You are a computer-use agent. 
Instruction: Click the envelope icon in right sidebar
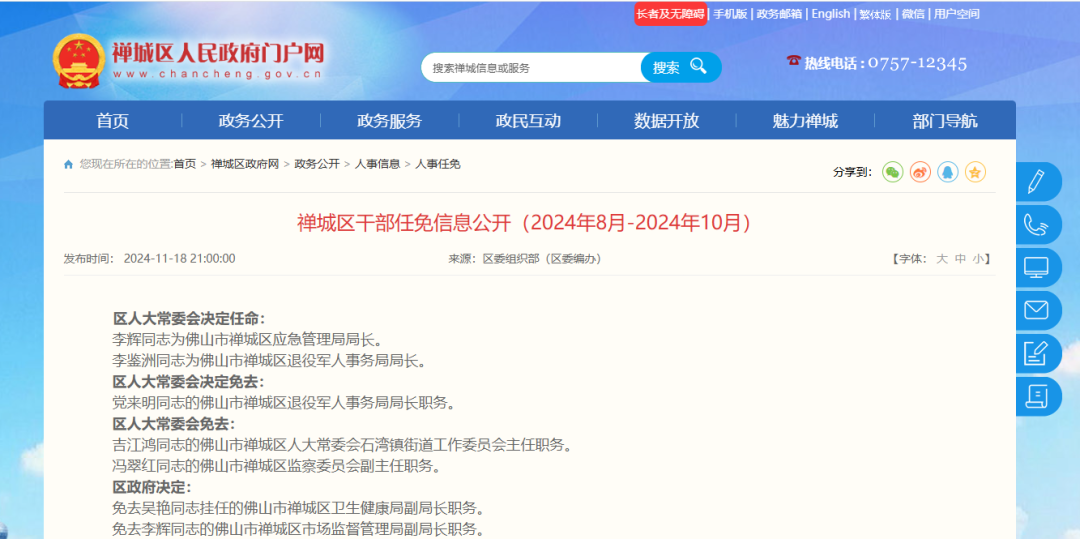coord(1037,310)
